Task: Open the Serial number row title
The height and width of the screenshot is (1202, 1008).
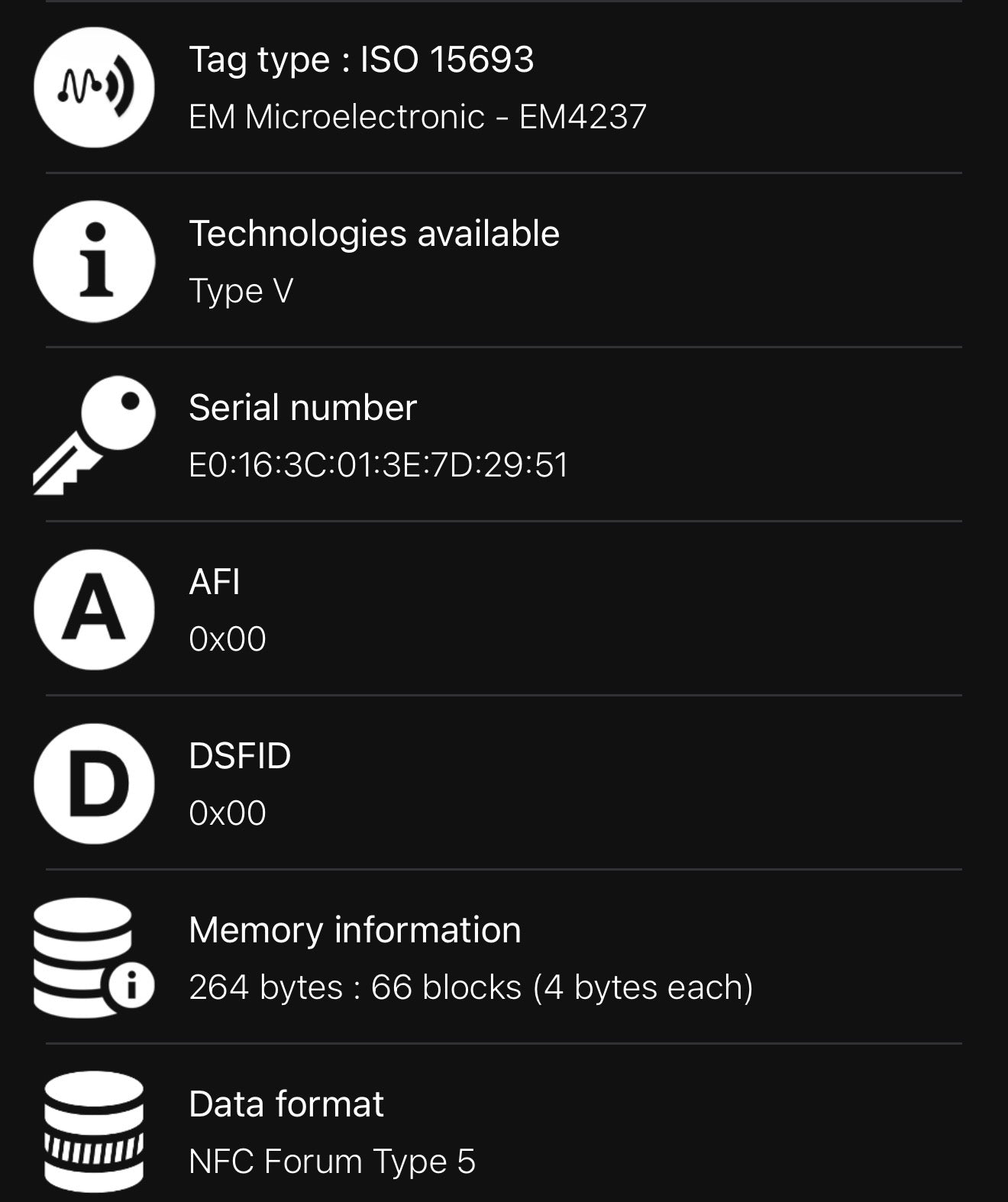Action: (x=302, y=407)
